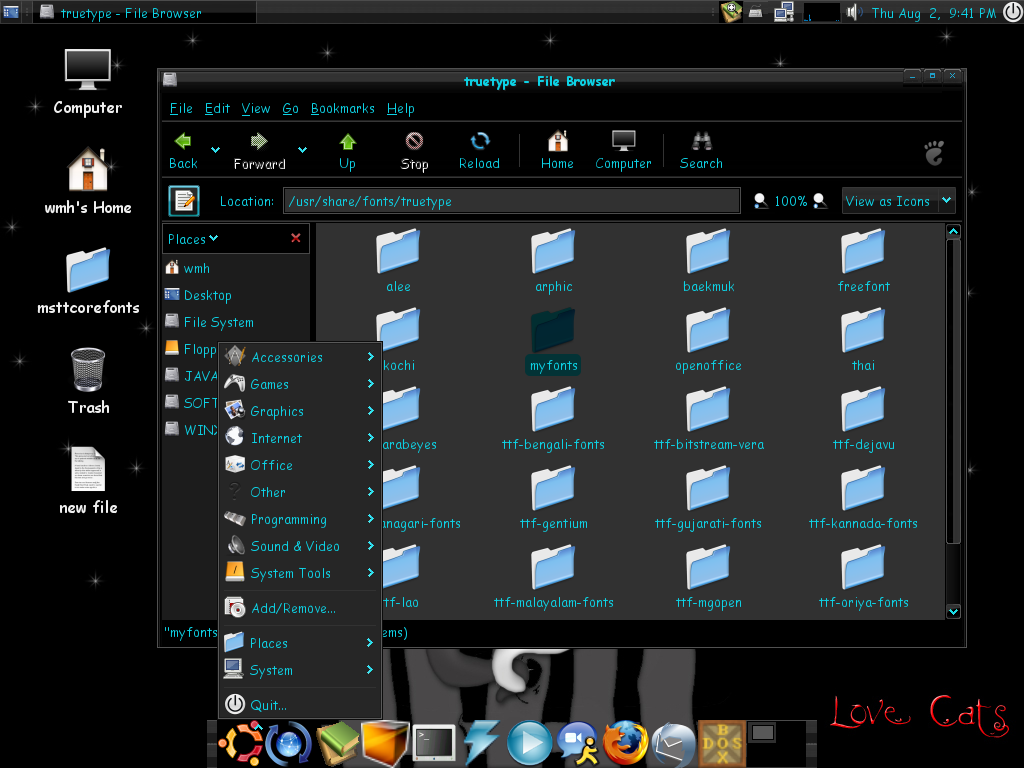1024x768 pixels.
Task: Open the Bookmarks menu
Action: click(x=343, y=108)
